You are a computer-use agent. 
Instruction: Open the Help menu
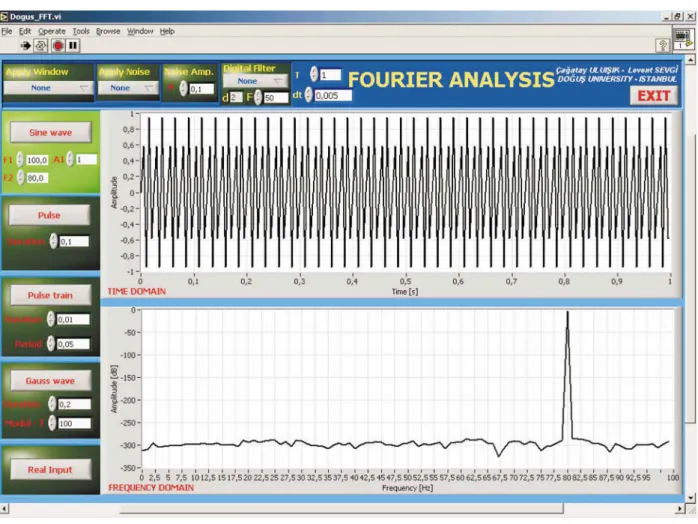point(167,31)
